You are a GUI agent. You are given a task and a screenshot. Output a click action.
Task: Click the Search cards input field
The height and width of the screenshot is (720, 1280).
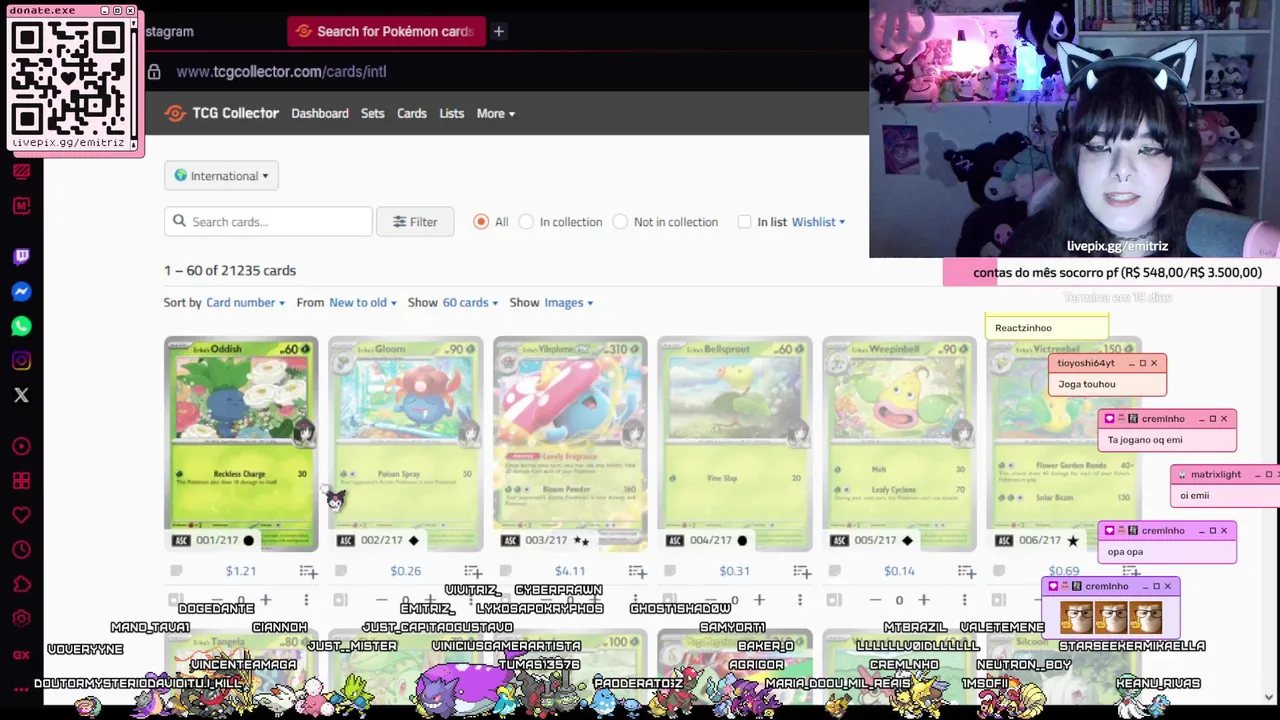point(268,221)
